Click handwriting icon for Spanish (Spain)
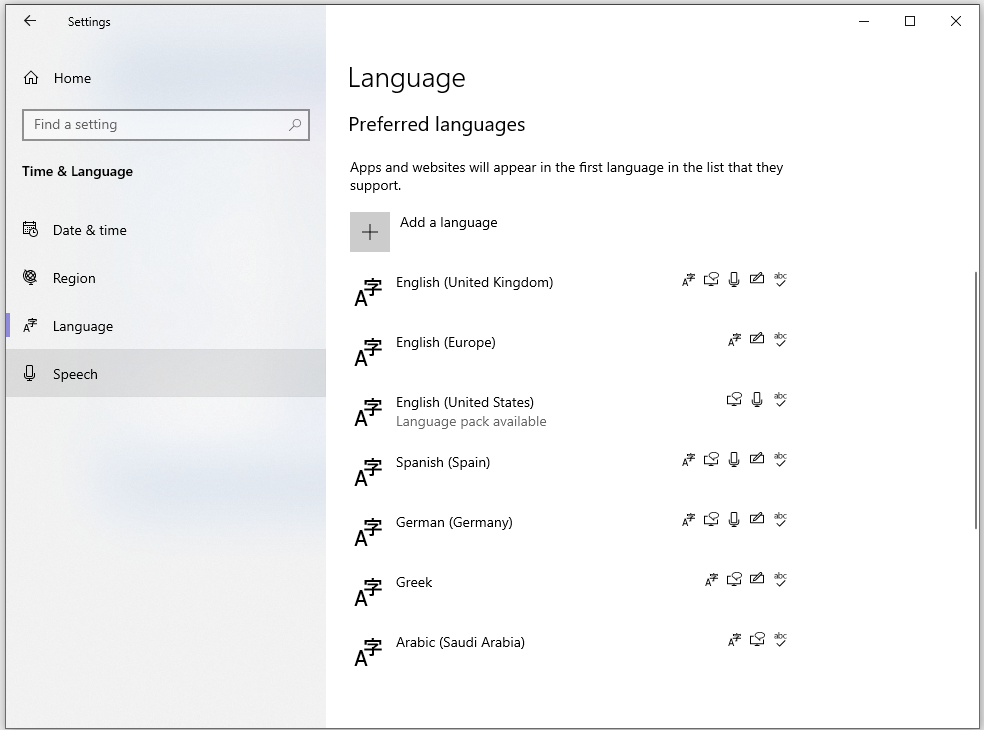984x730 pixels. click(x=757, y=459)
